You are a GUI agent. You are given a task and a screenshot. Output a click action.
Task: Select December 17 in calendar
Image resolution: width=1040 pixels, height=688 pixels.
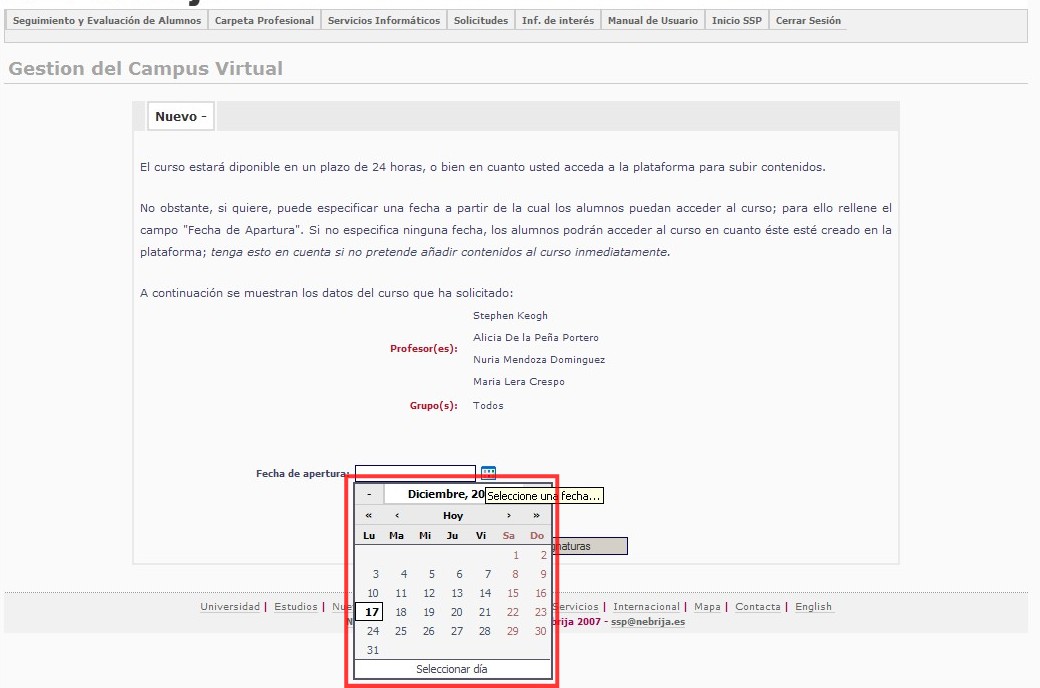[369, 612]
